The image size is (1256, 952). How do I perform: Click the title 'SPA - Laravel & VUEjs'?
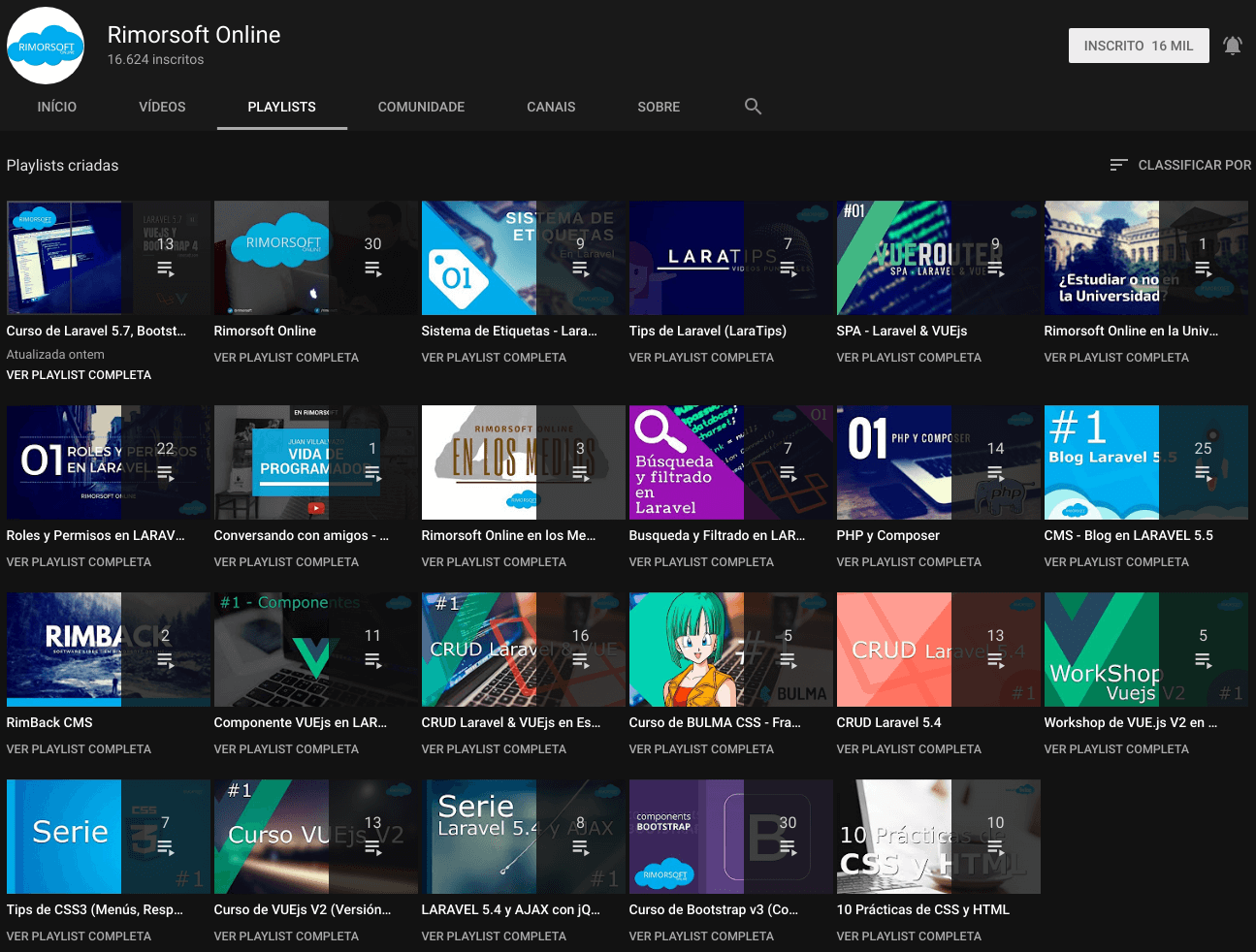click(x=902, y=331)
